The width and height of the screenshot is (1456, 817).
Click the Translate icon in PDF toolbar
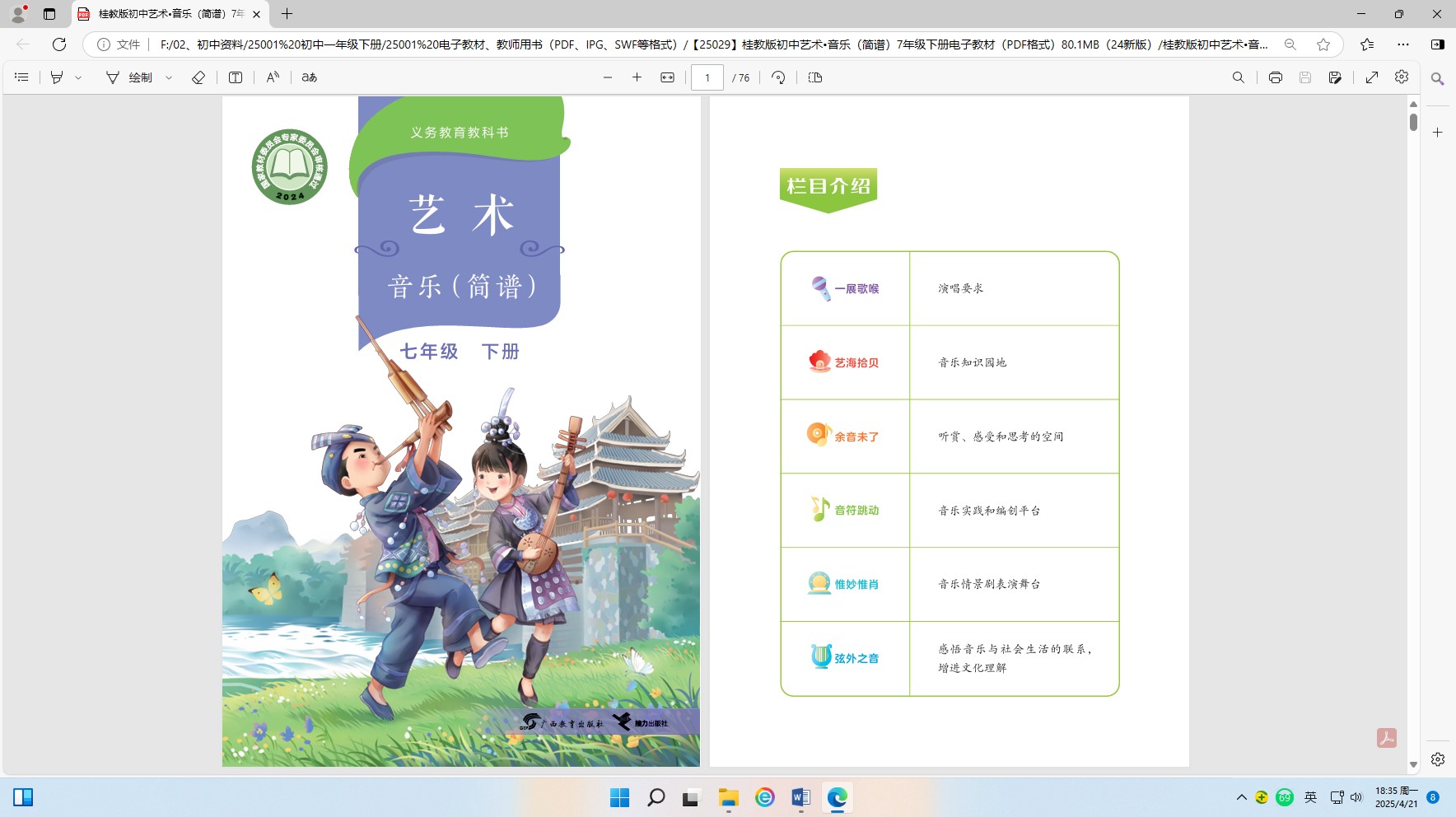pyautogui.click(x=310, y=77)
